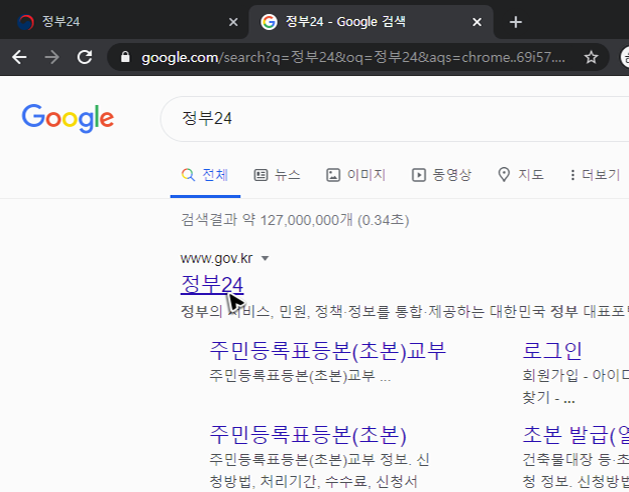Image resolution: width=629 pixels, height=492 pixels.
Task: Close the 정부24 - Google 검색 tab
Action: click(477, 22)
